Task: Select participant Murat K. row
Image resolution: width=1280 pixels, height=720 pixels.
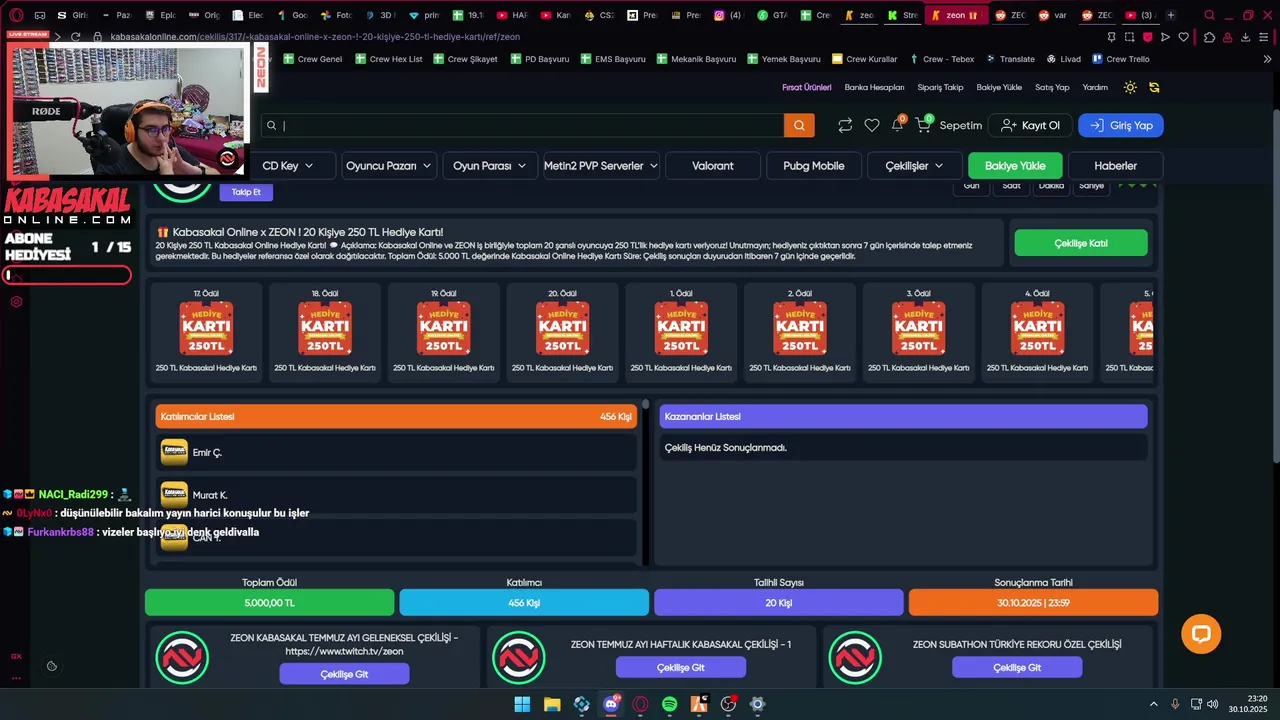Action: coord(397,495)
